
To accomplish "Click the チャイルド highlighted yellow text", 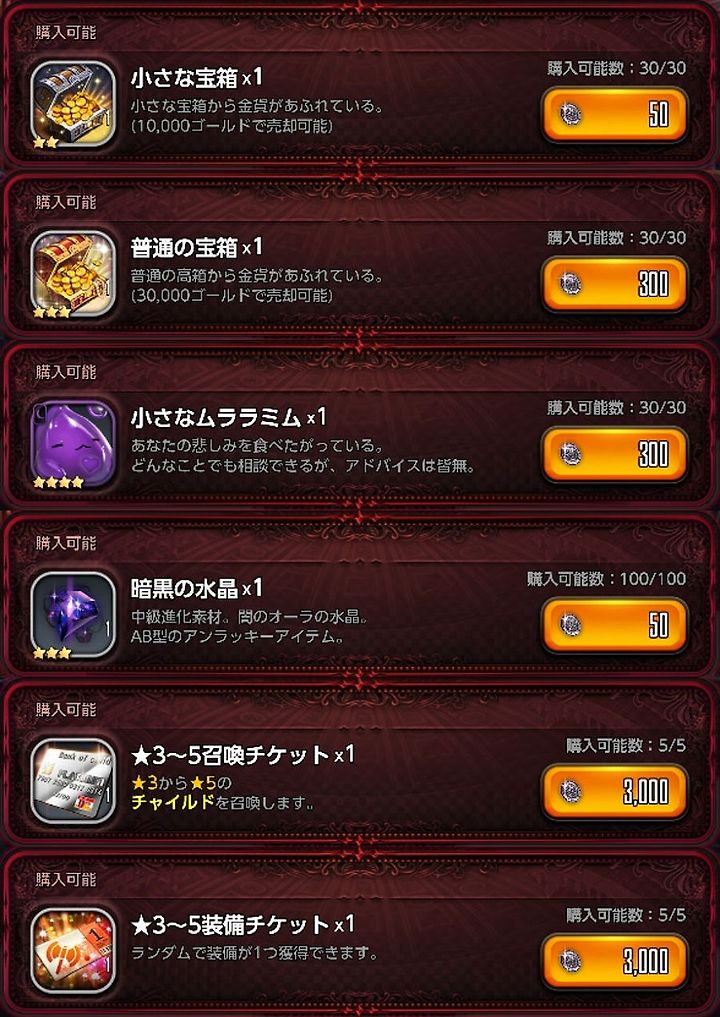I will click(173, 802).
